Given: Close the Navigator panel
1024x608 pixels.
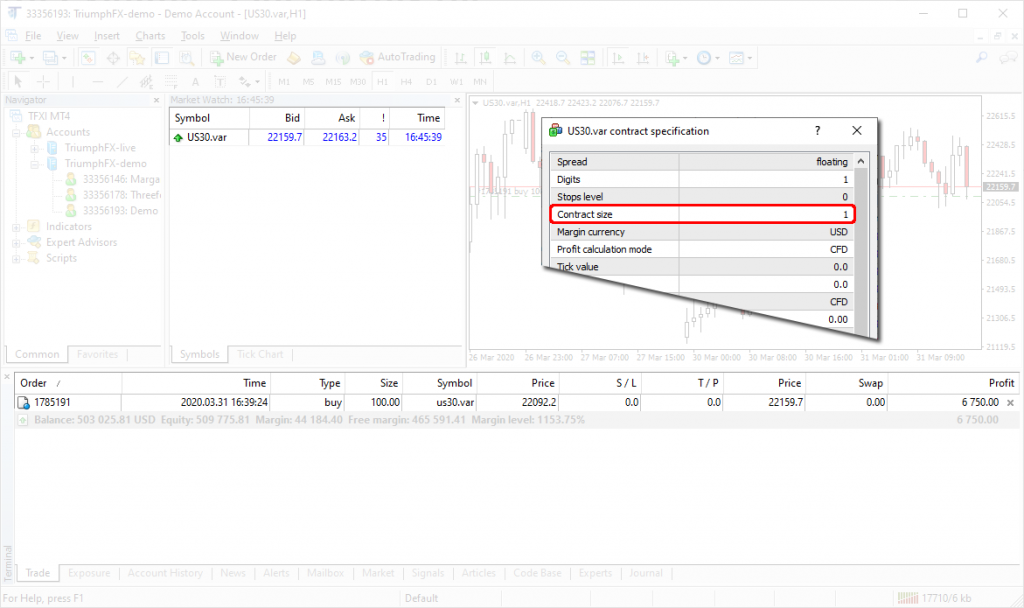Looking at the screenshot, I should click(x=156, y=100).
